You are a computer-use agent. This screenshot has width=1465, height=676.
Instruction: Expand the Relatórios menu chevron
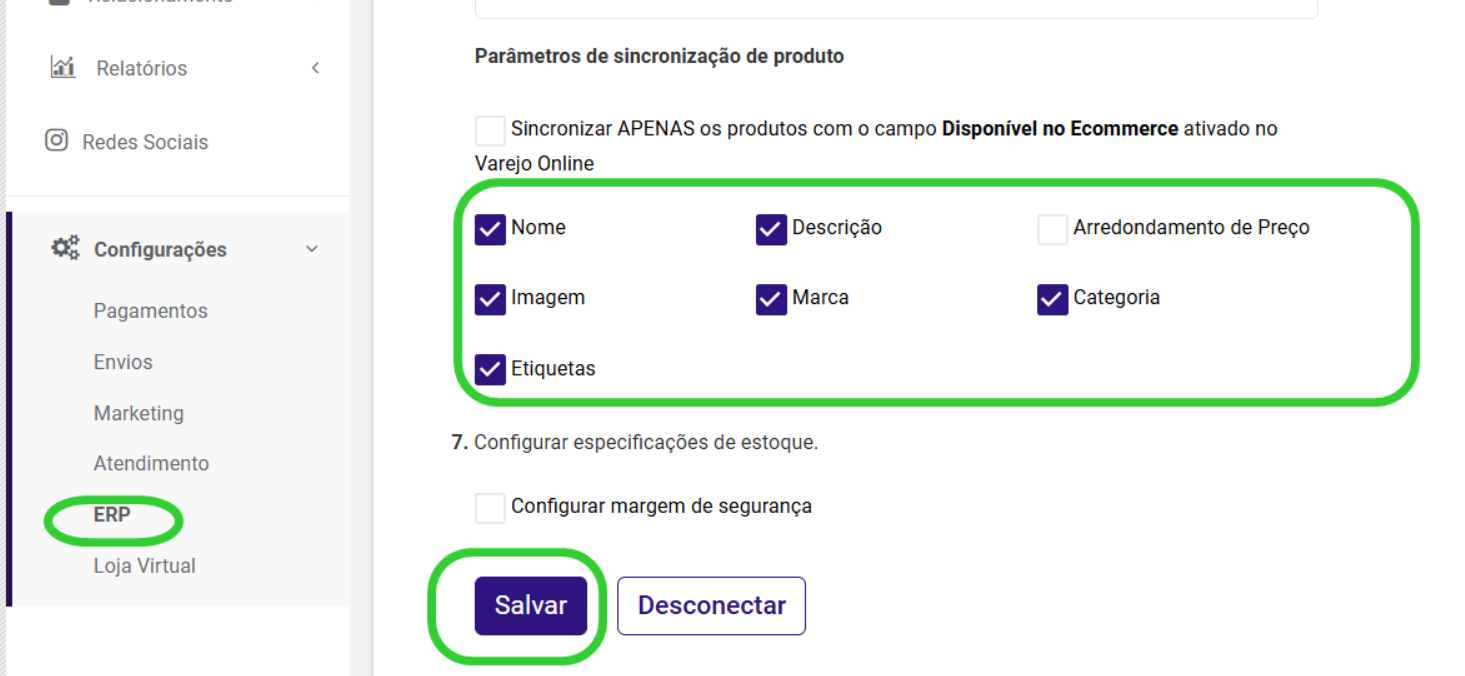coord(315,68)
